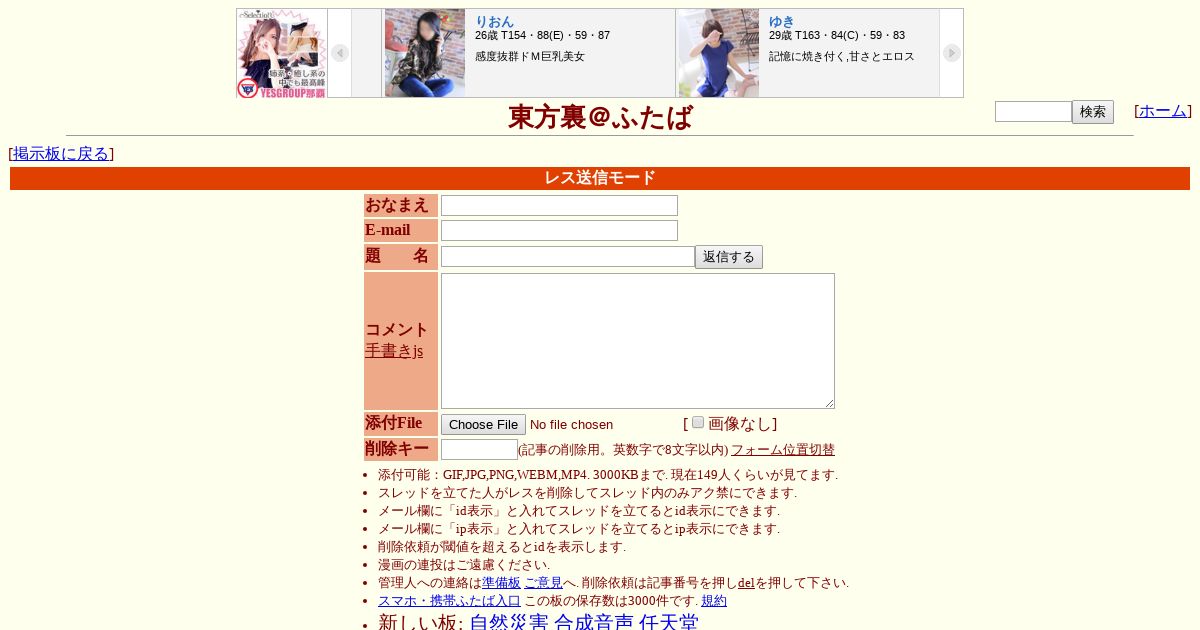Click りおん description 感度抜群ドM巨乳美女

click(530, 56)
